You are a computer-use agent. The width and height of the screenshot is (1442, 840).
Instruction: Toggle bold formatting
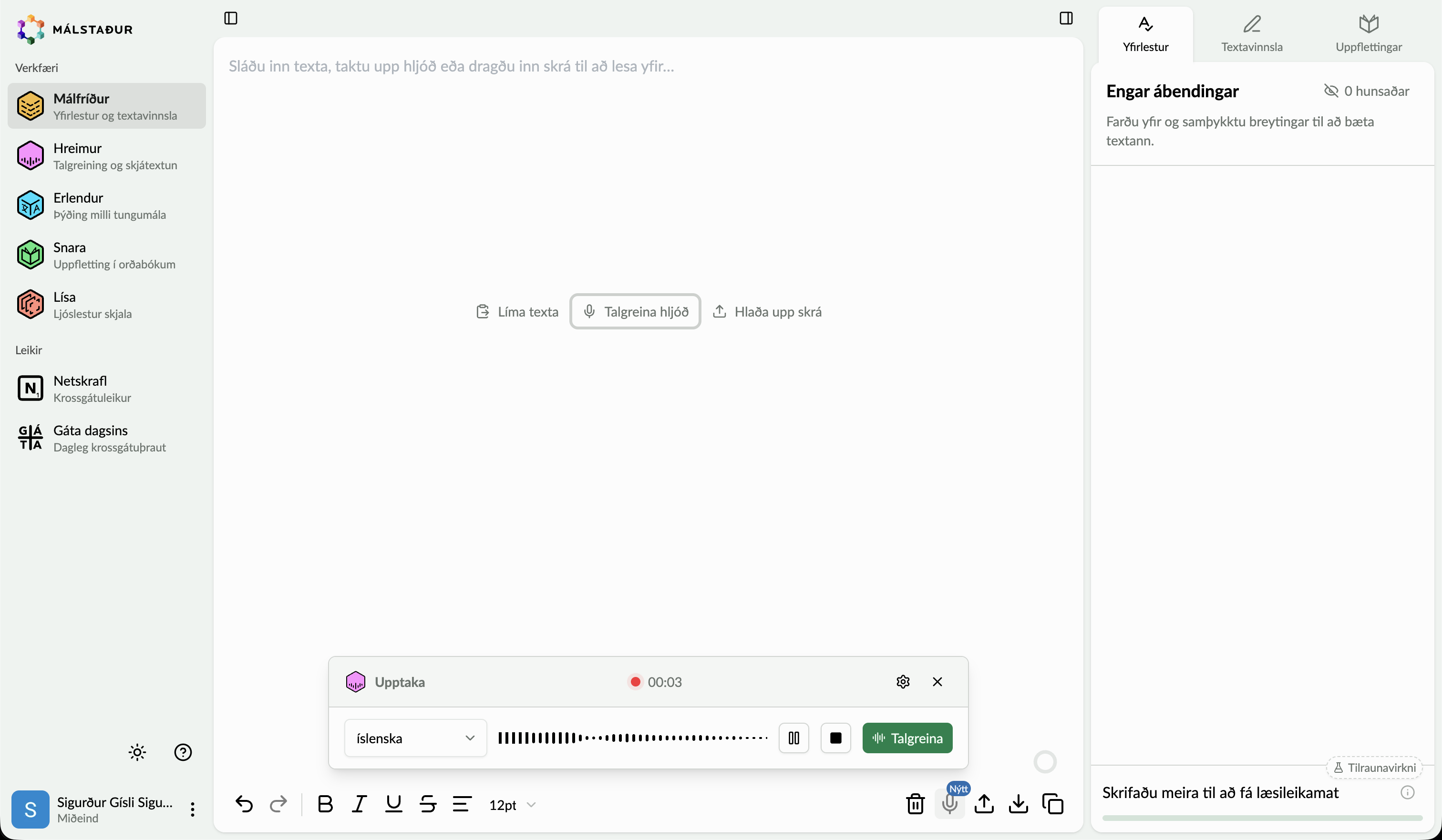pos(325,804)
